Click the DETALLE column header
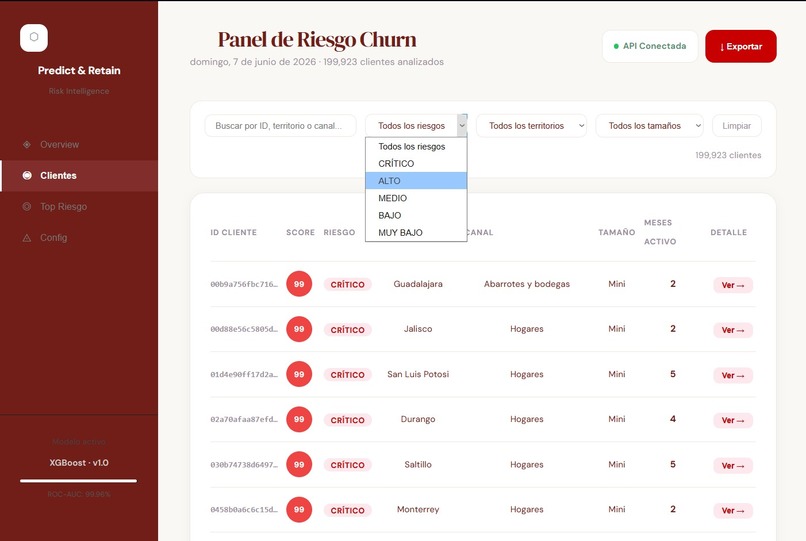Screen dimensions: 806x541 [728, 232]
